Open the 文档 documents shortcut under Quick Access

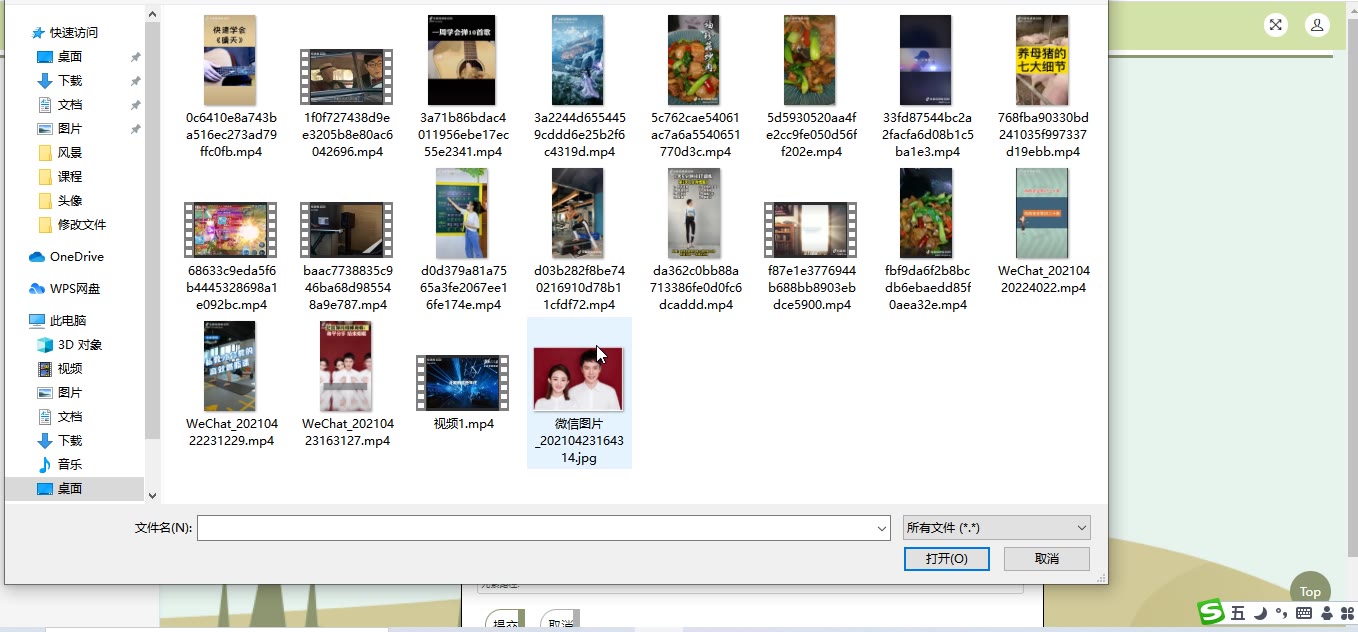(x=60, y=105)
